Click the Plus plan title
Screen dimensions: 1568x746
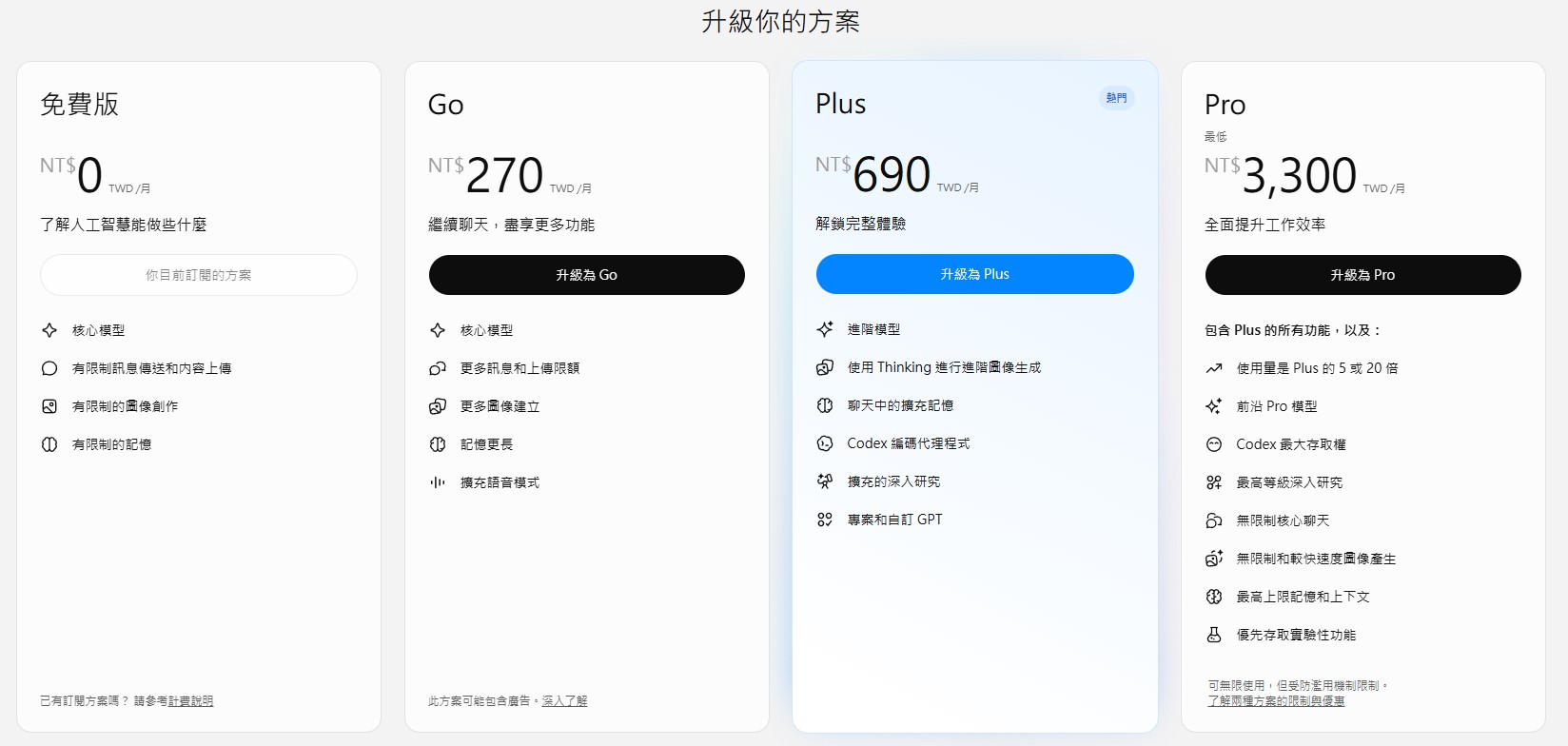point(841,104)
